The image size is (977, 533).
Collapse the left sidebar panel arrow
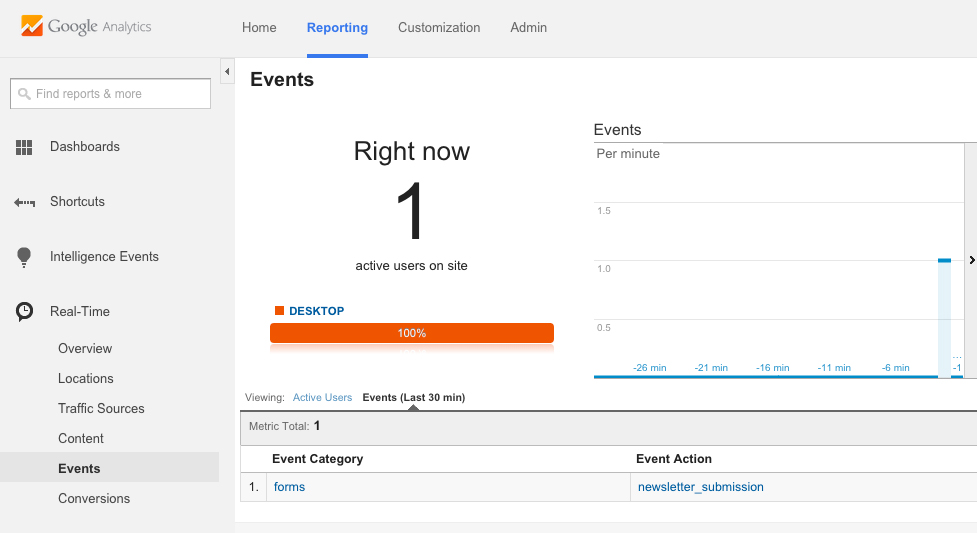point(227,72)
